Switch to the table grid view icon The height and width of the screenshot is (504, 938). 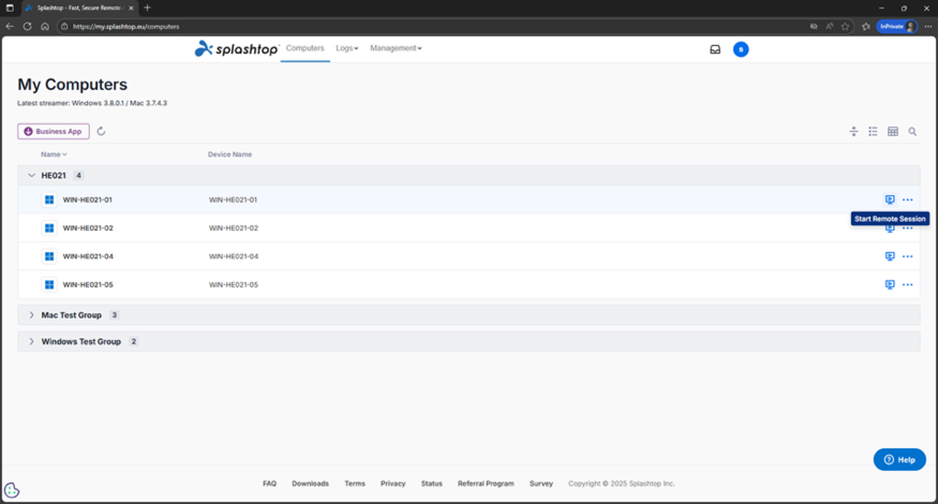[893, 131]
